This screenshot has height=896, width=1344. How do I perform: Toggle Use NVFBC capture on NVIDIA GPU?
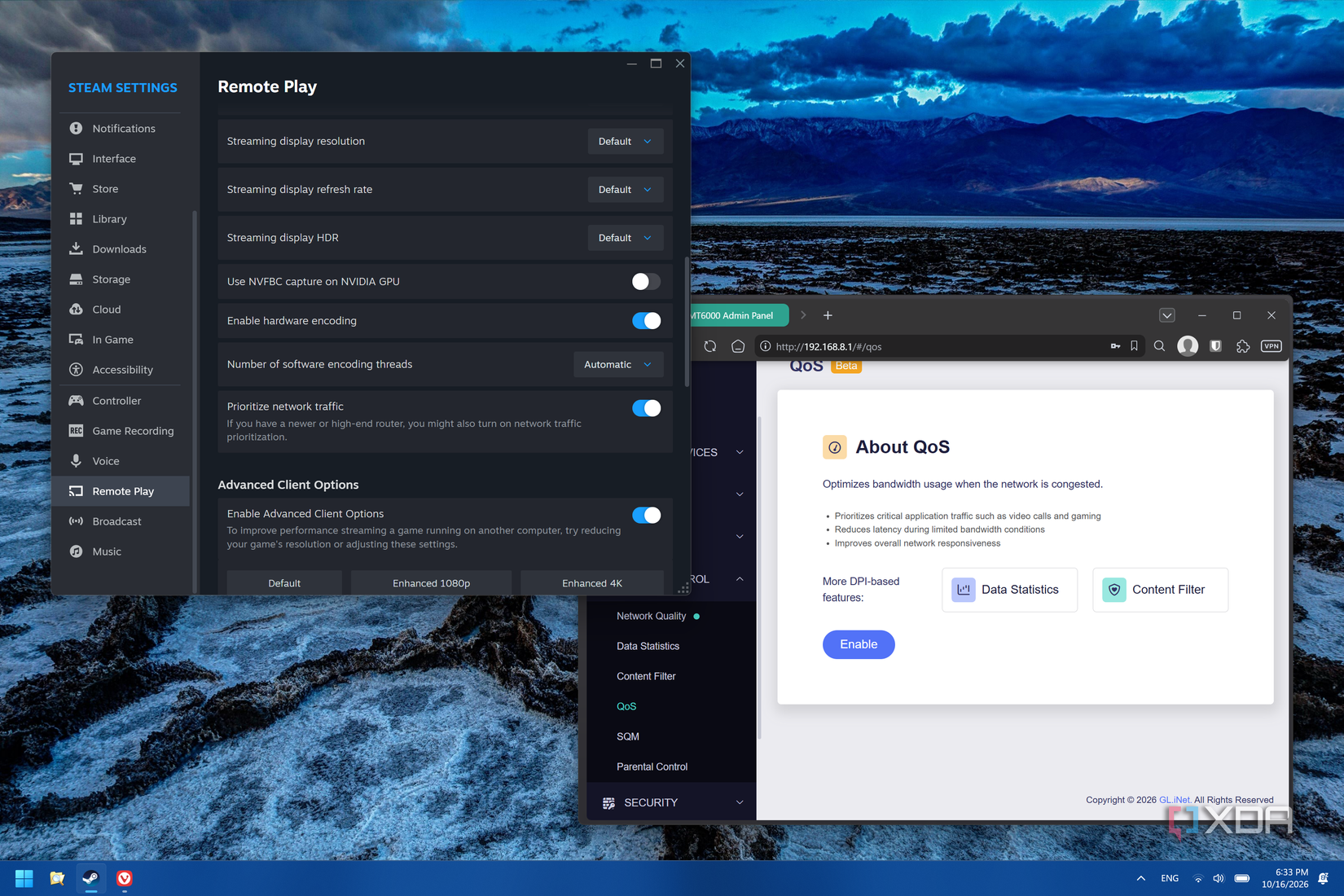(646, 281)
